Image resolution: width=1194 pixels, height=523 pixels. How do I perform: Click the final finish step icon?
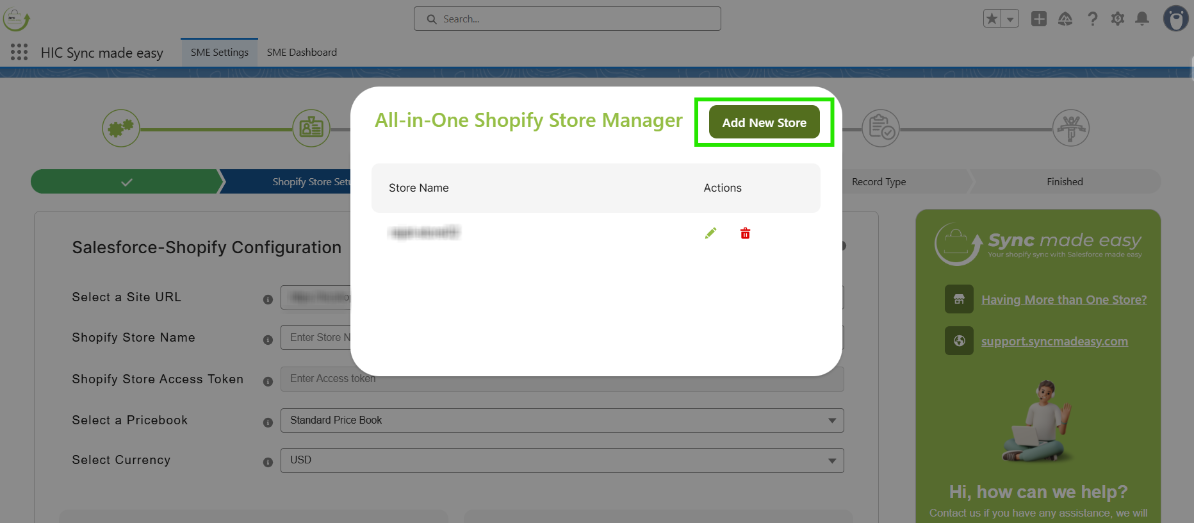click(1071, 129)
